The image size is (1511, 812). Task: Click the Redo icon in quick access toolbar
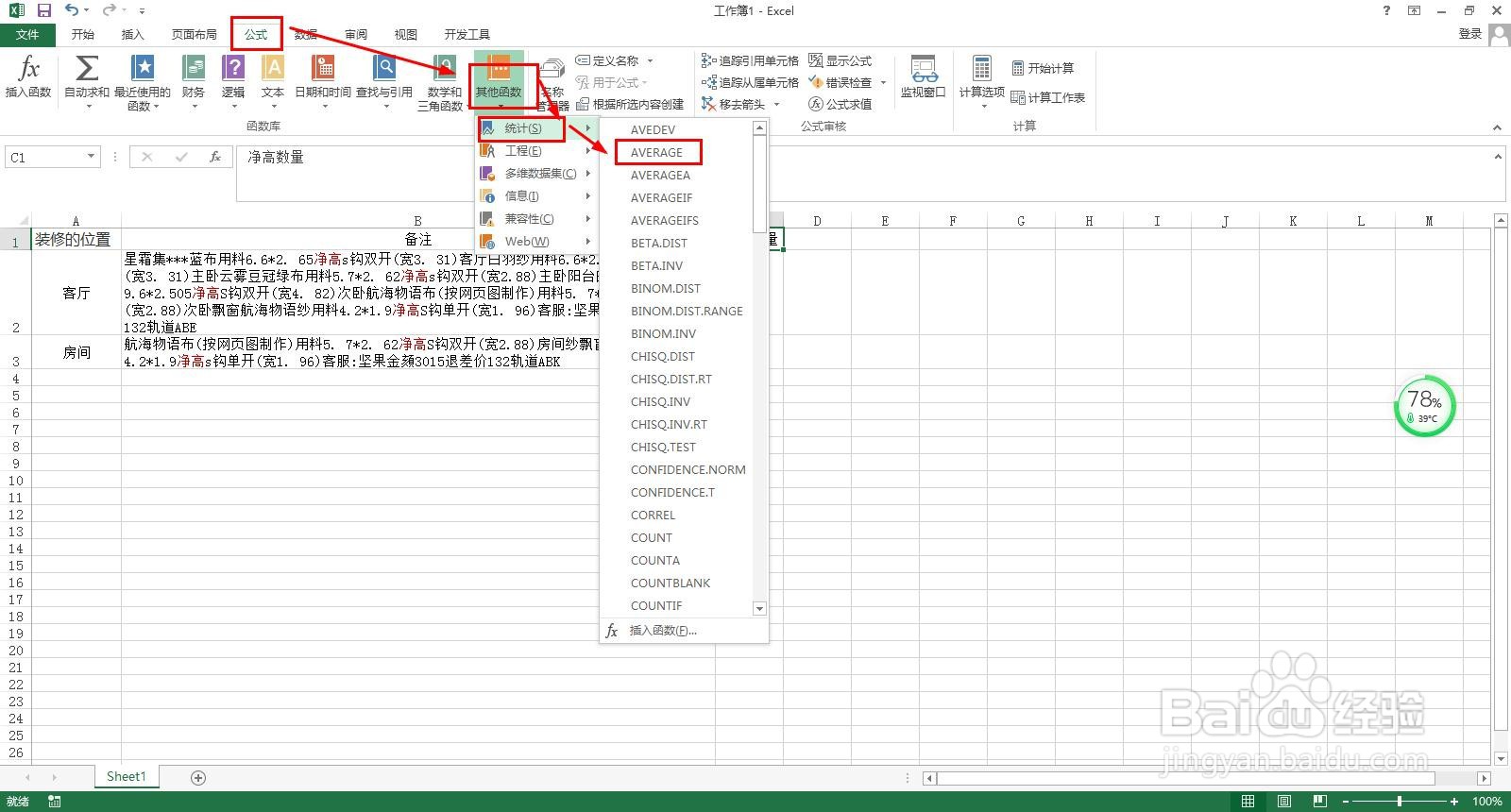(x=109, y=10)
